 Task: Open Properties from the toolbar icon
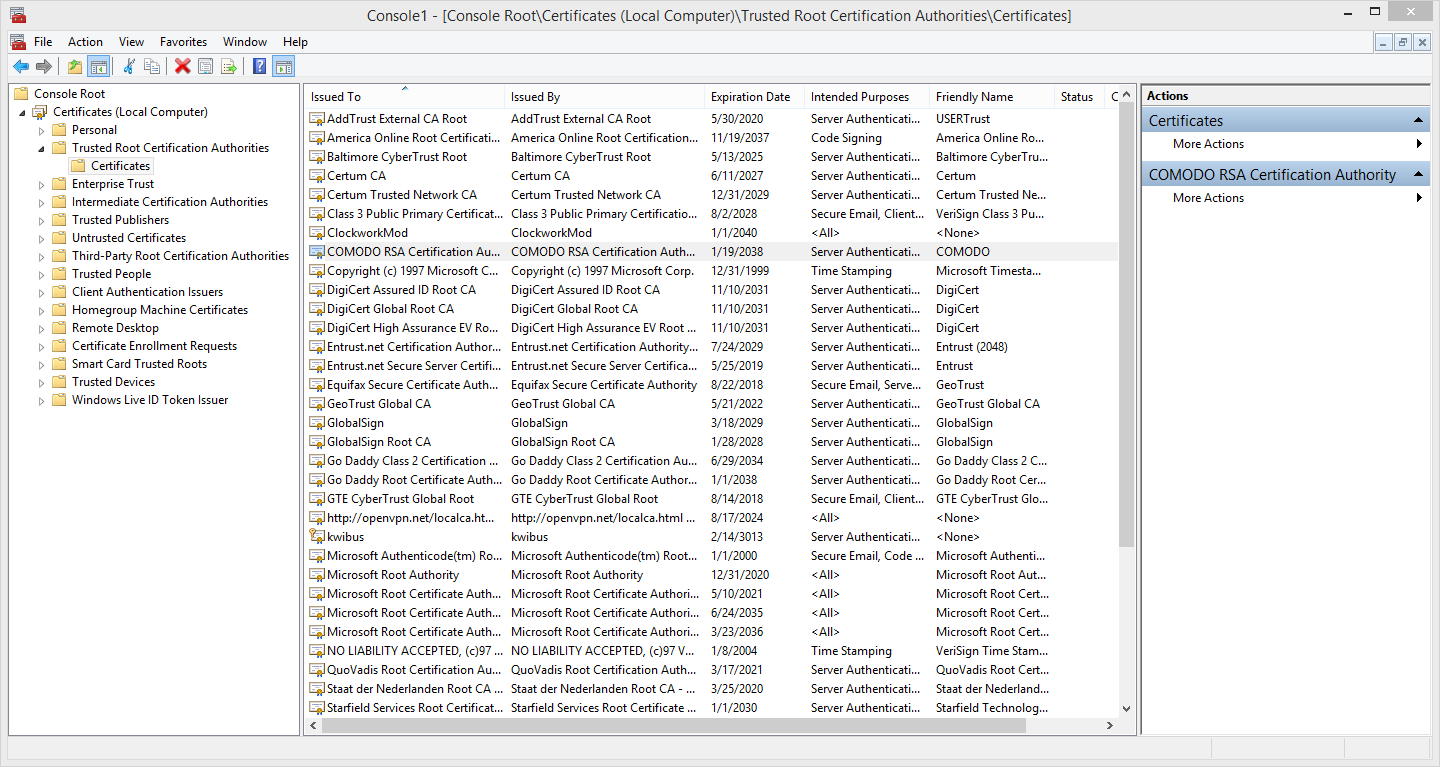click(x=206, y=66)
